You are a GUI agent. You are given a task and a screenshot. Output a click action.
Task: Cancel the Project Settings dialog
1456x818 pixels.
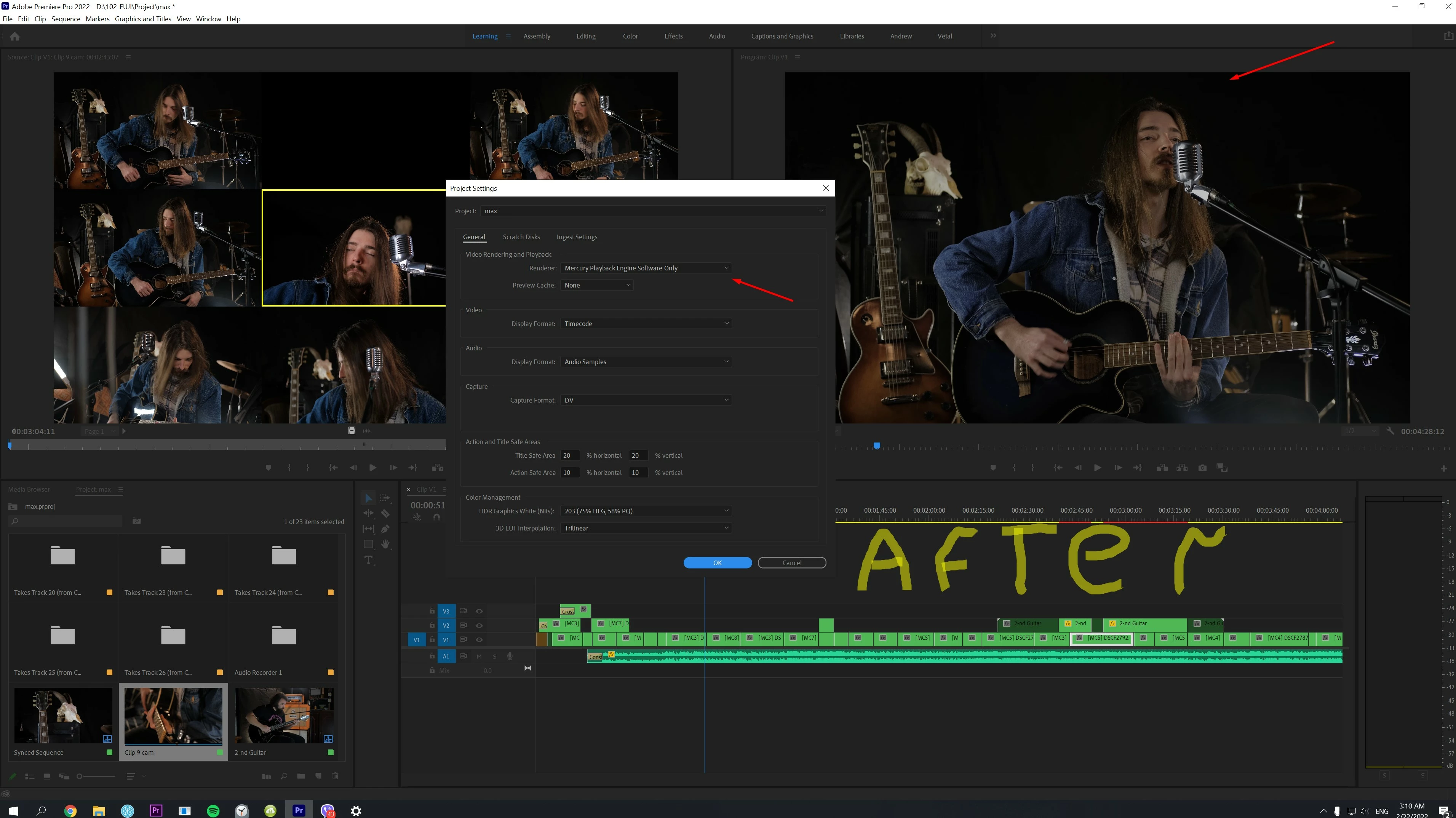click(x=791, y=562)
